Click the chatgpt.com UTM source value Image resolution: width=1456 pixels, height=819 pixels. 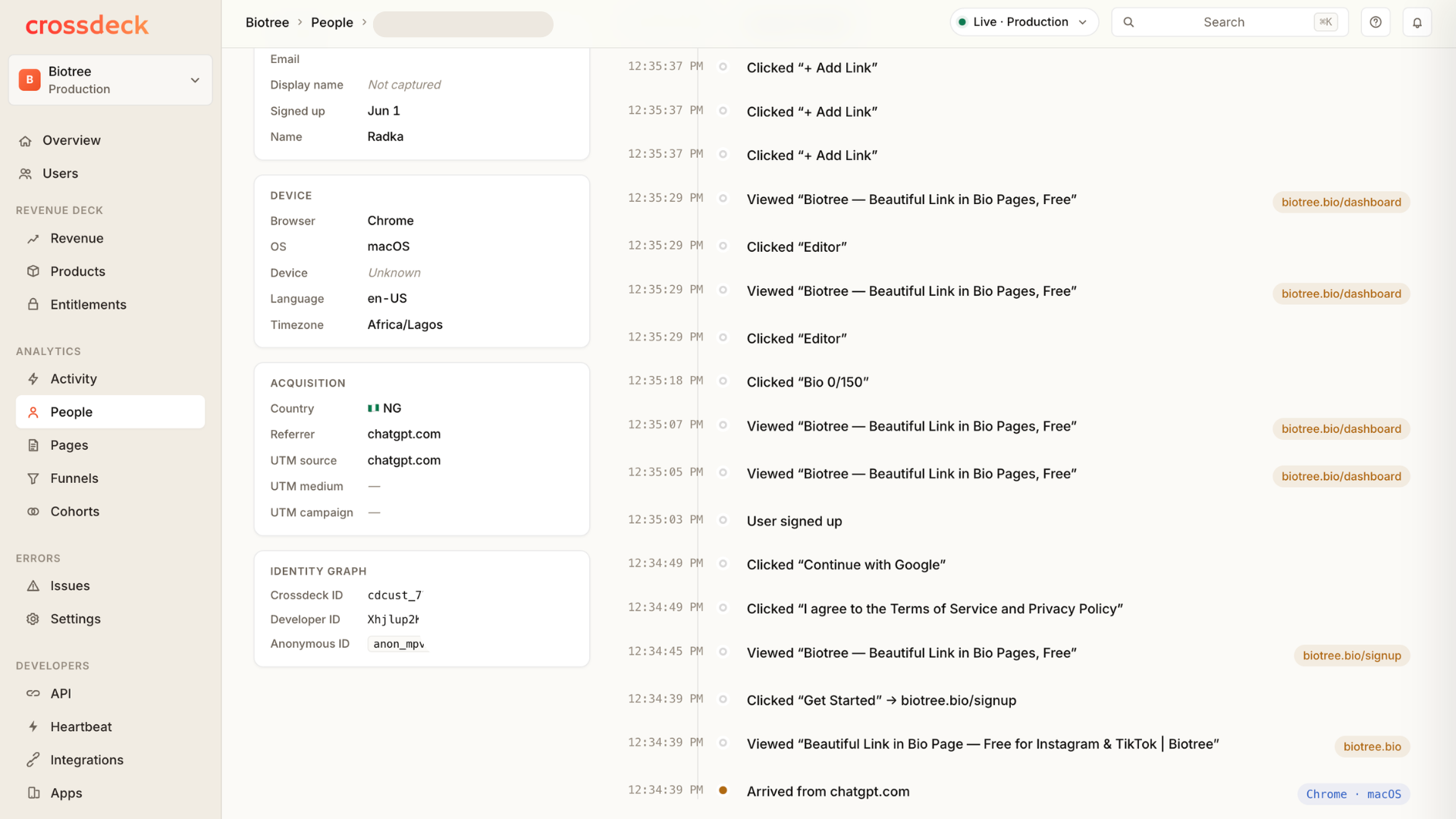tap(404, 460)
